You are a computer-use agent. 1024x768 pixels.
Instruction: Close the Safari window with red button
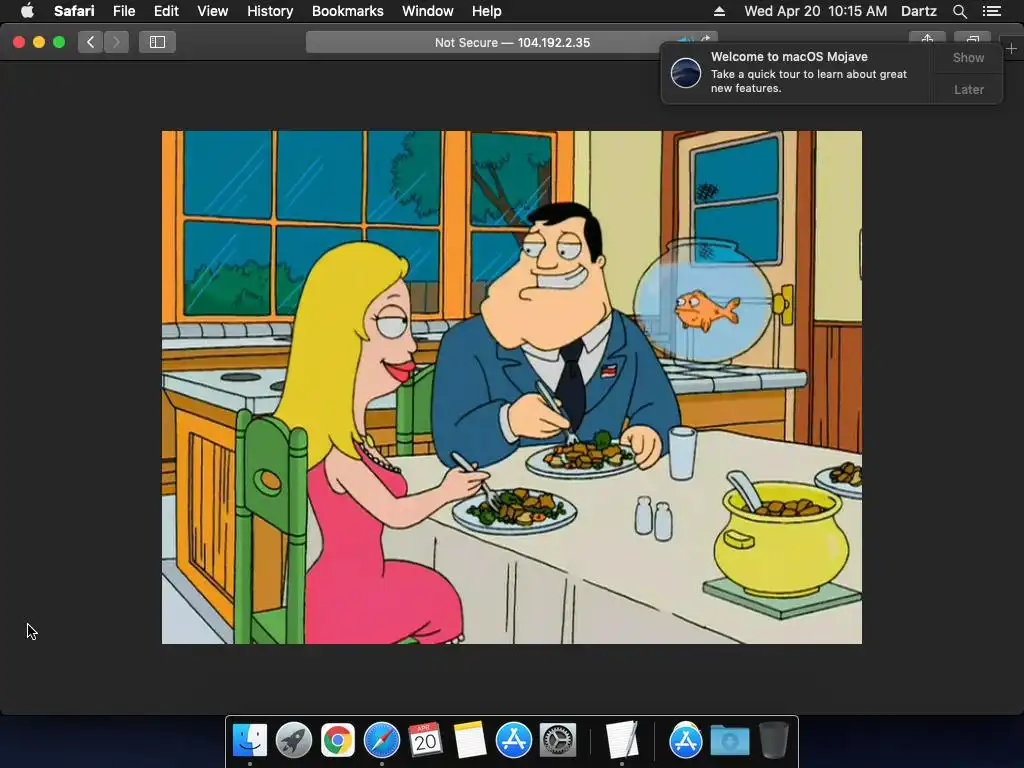pyautogui.click(x=19, y=42)
